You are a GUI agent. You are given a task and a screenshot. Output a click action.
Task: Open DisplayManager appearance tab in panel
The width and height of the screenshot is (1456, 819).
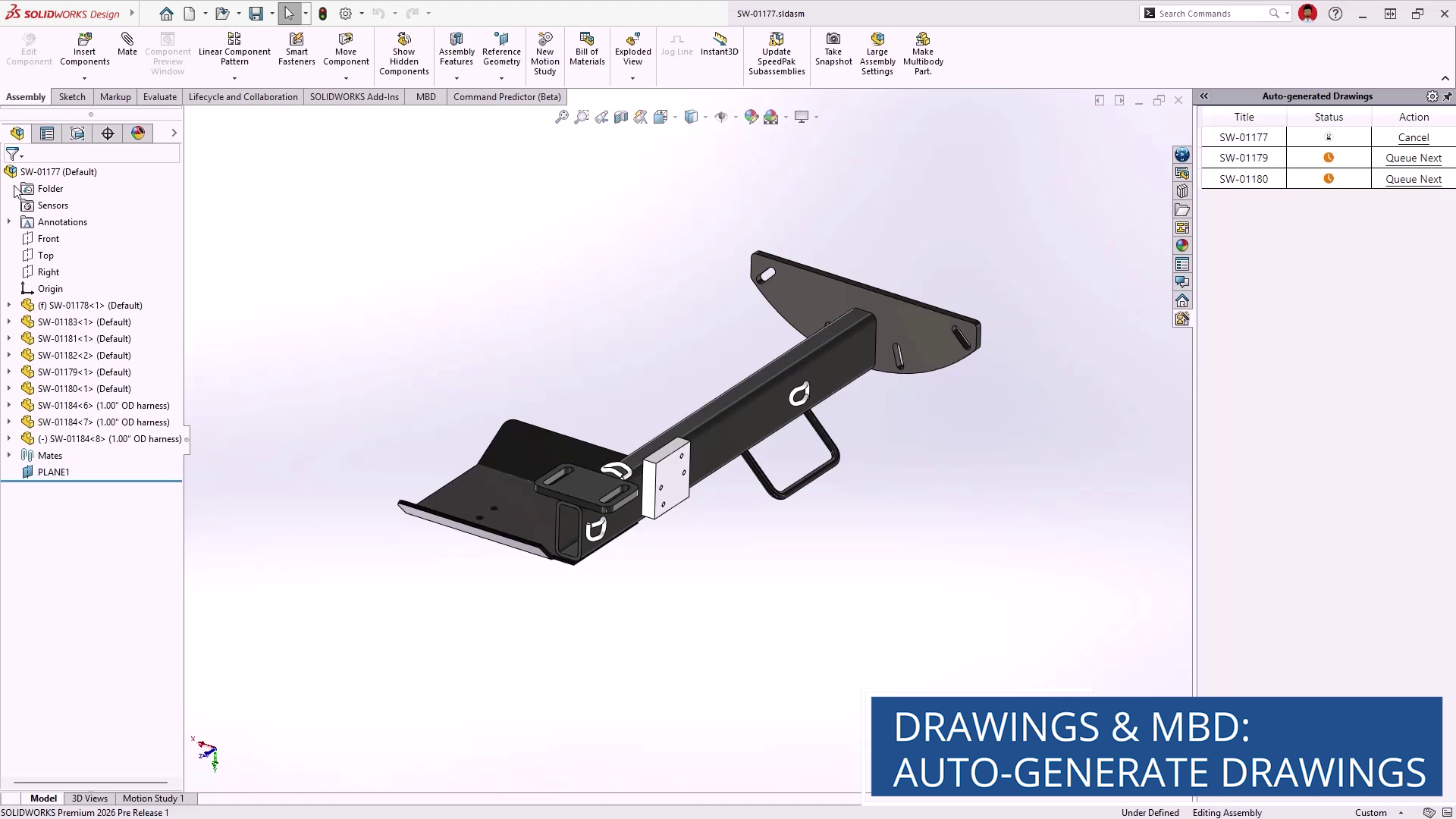tap(138, 133)
